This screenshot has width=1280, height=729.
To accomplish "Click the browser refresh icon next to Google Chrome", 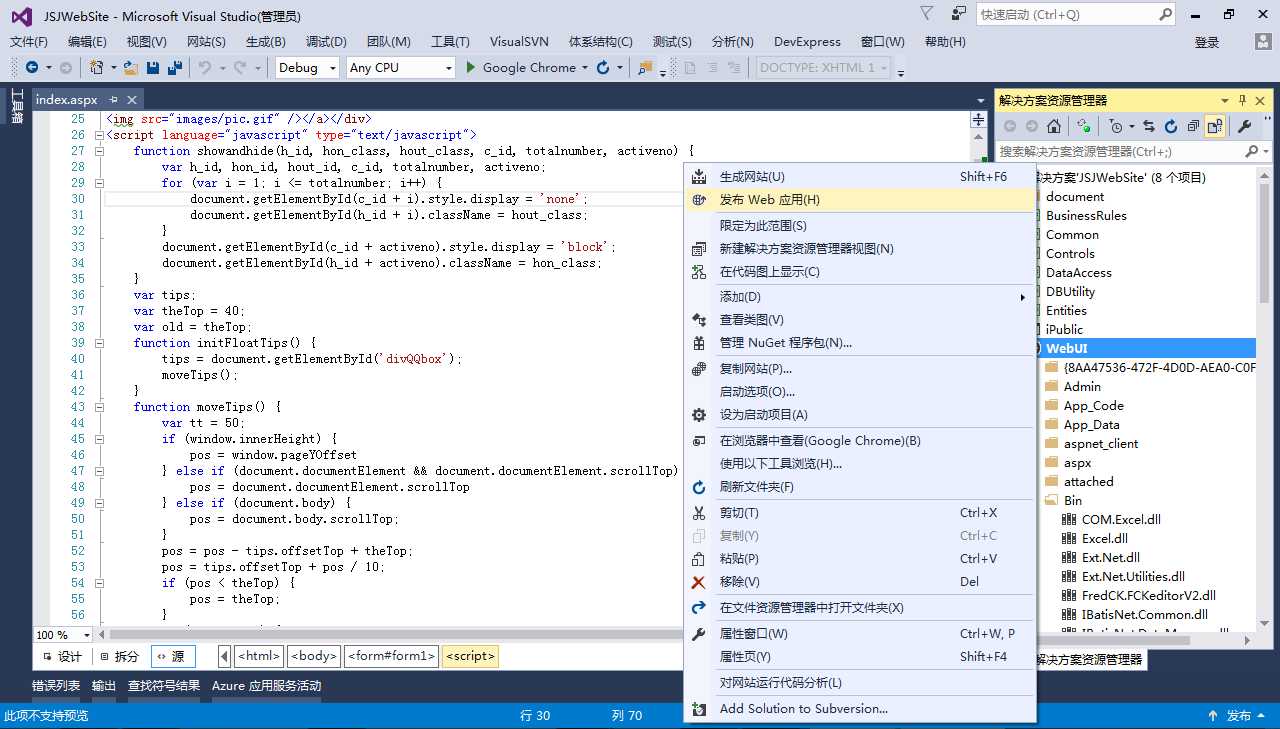I will [603, 67].
